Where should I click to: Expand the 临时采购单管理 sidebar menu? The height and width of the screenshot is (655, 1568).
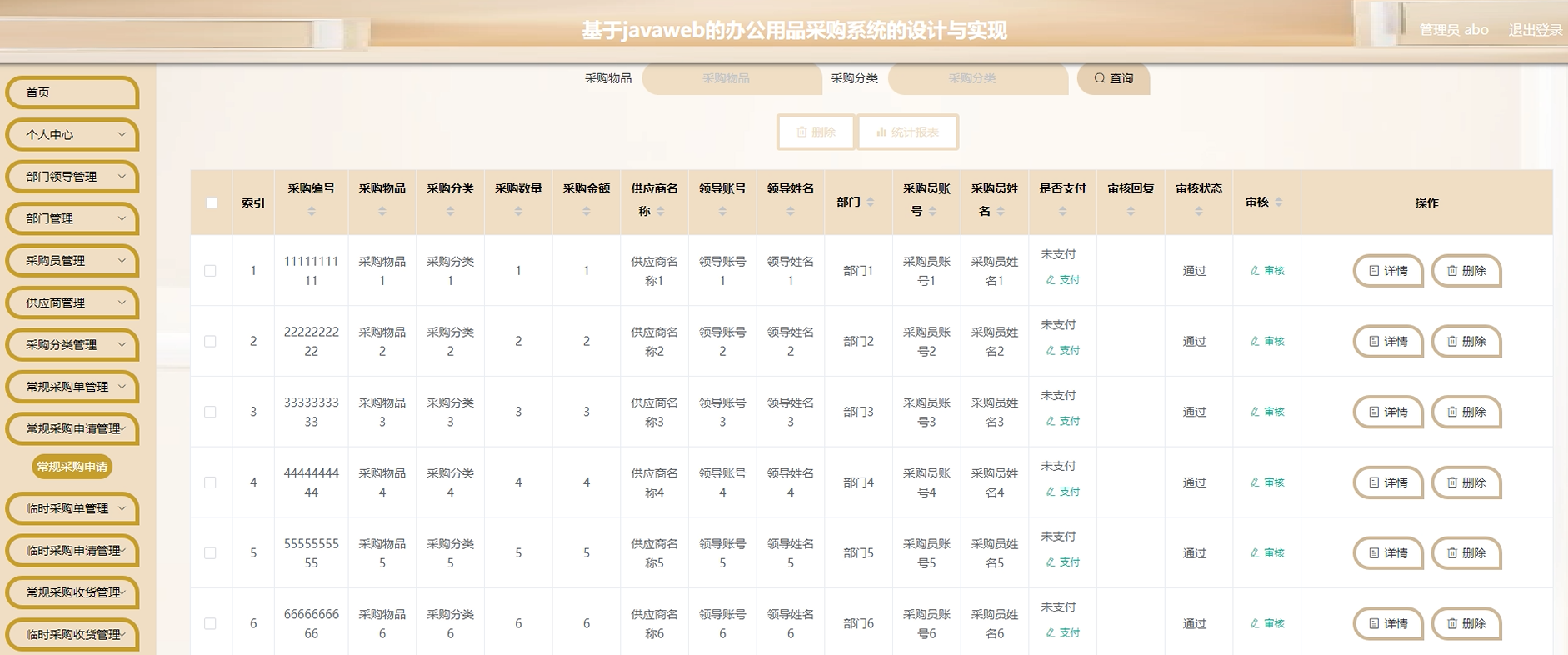72,508
